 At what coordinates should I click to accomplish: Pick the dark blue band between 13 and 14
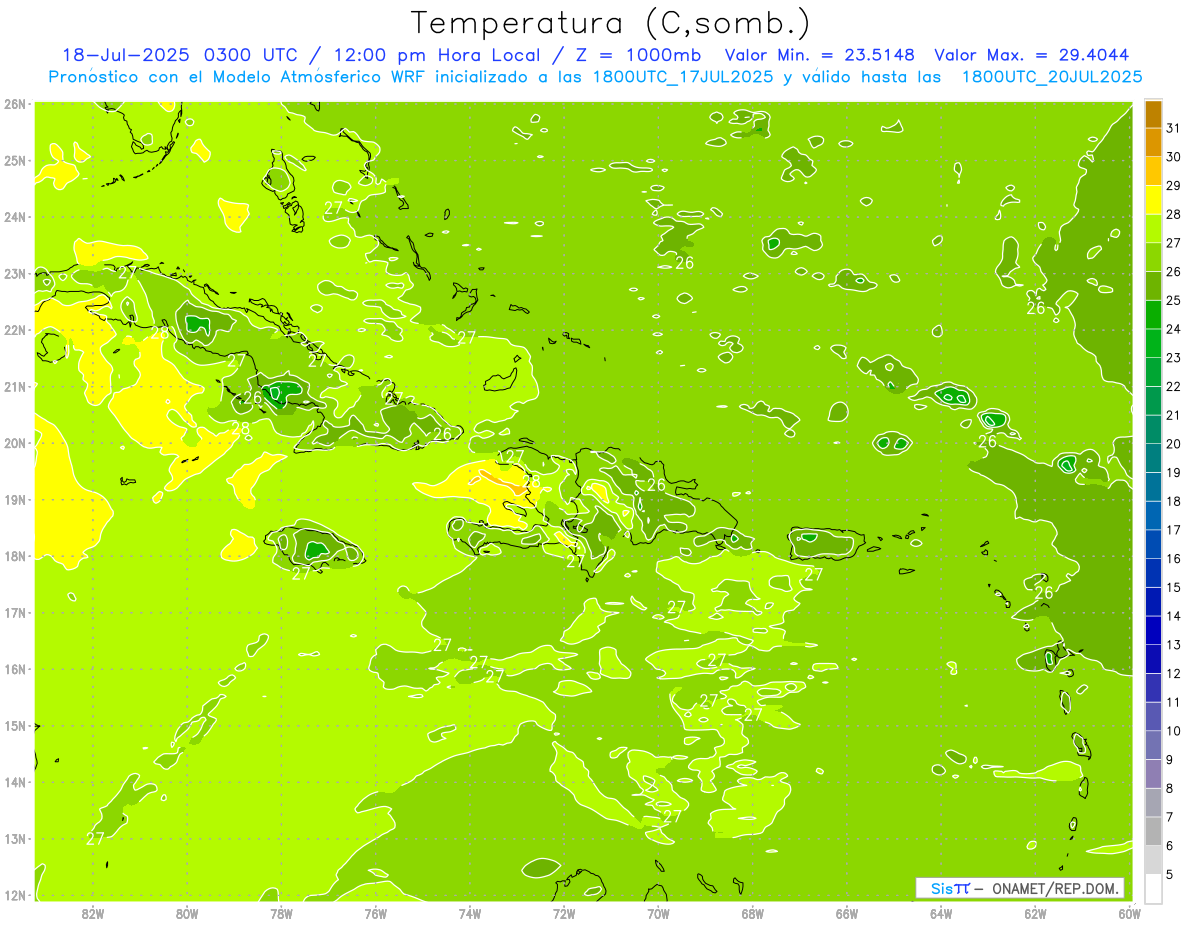[1153, 630]
